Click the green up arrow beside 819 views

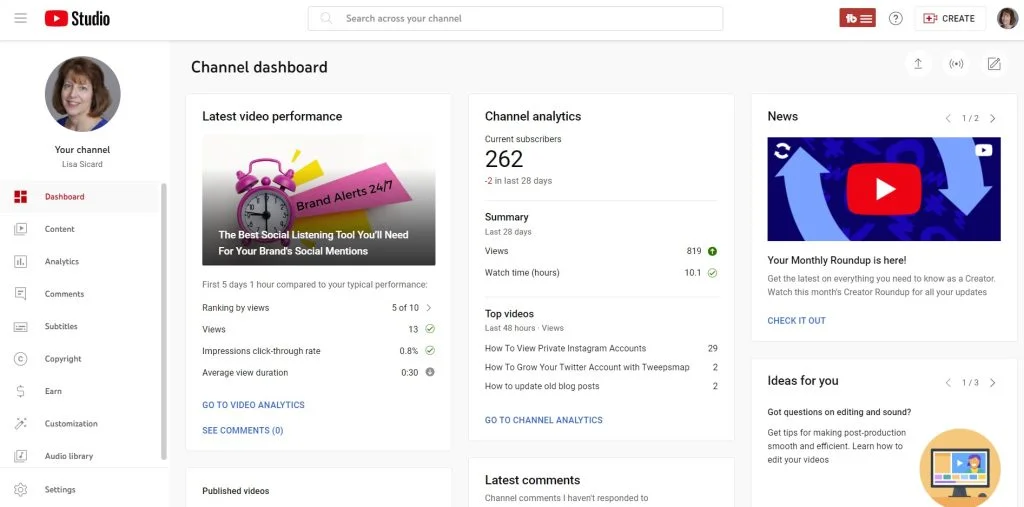[712, 251]
